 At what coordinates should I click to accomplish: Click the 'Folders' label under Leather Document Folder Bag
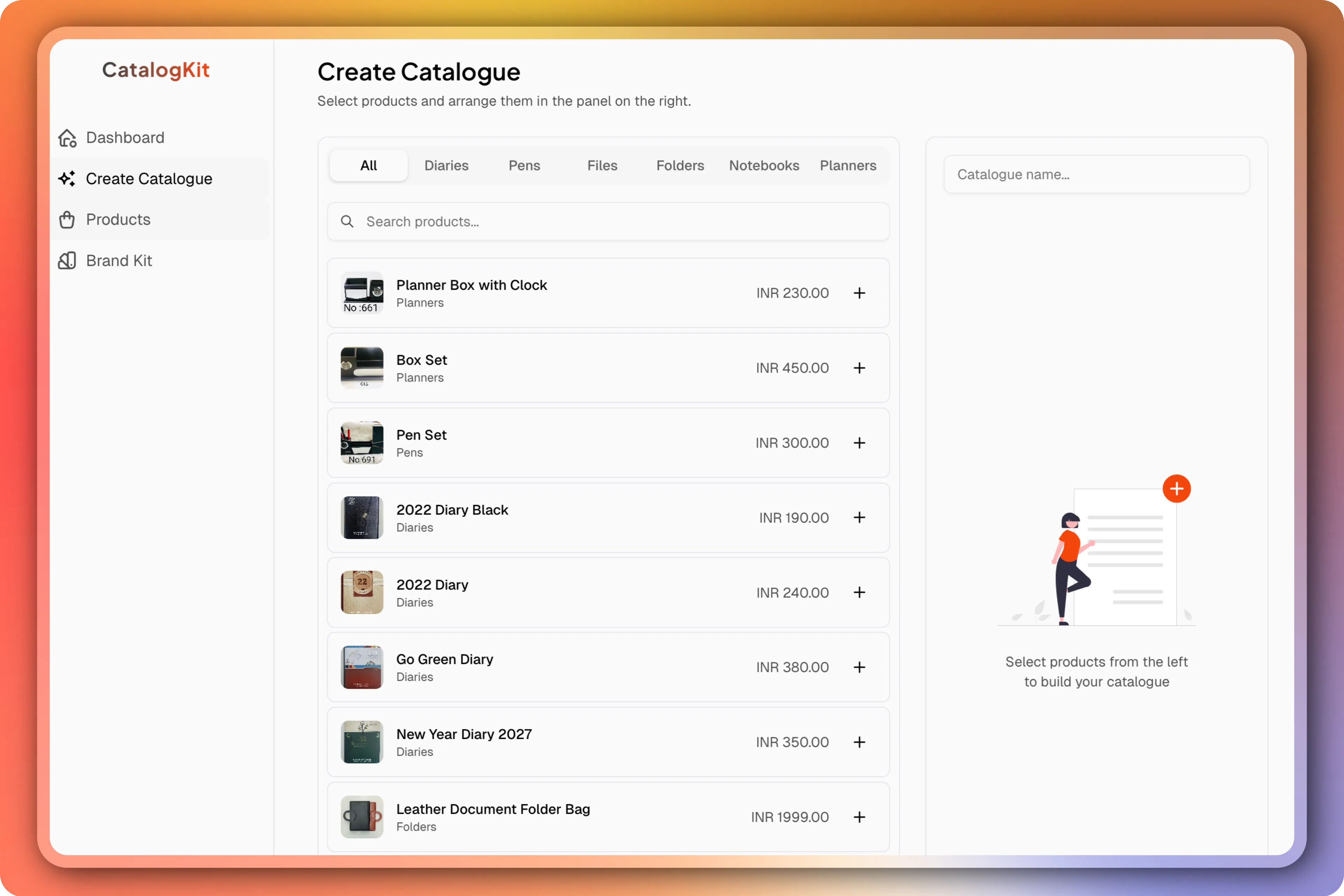click(416, 827)
